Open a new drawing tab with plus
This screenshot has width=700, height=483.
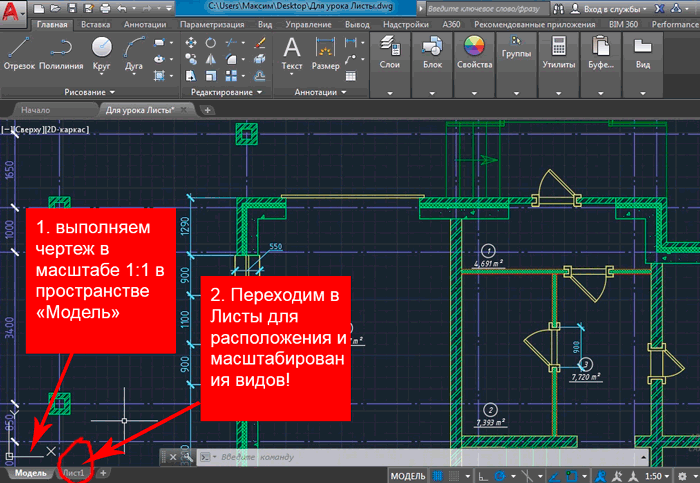tap(208, 110)
